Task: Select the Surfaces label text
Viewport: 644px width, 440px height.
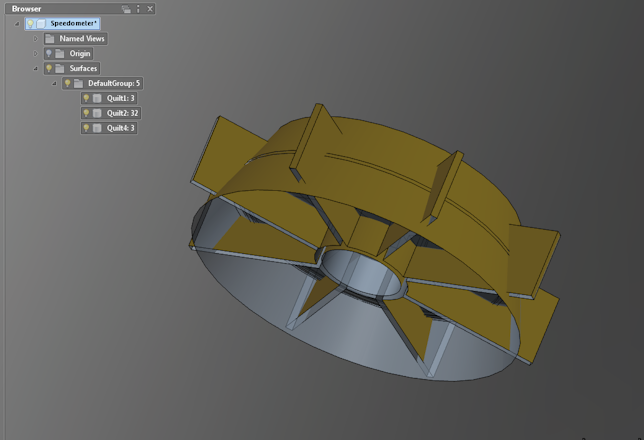Action: pyautogui.click(x=83, y=68)
